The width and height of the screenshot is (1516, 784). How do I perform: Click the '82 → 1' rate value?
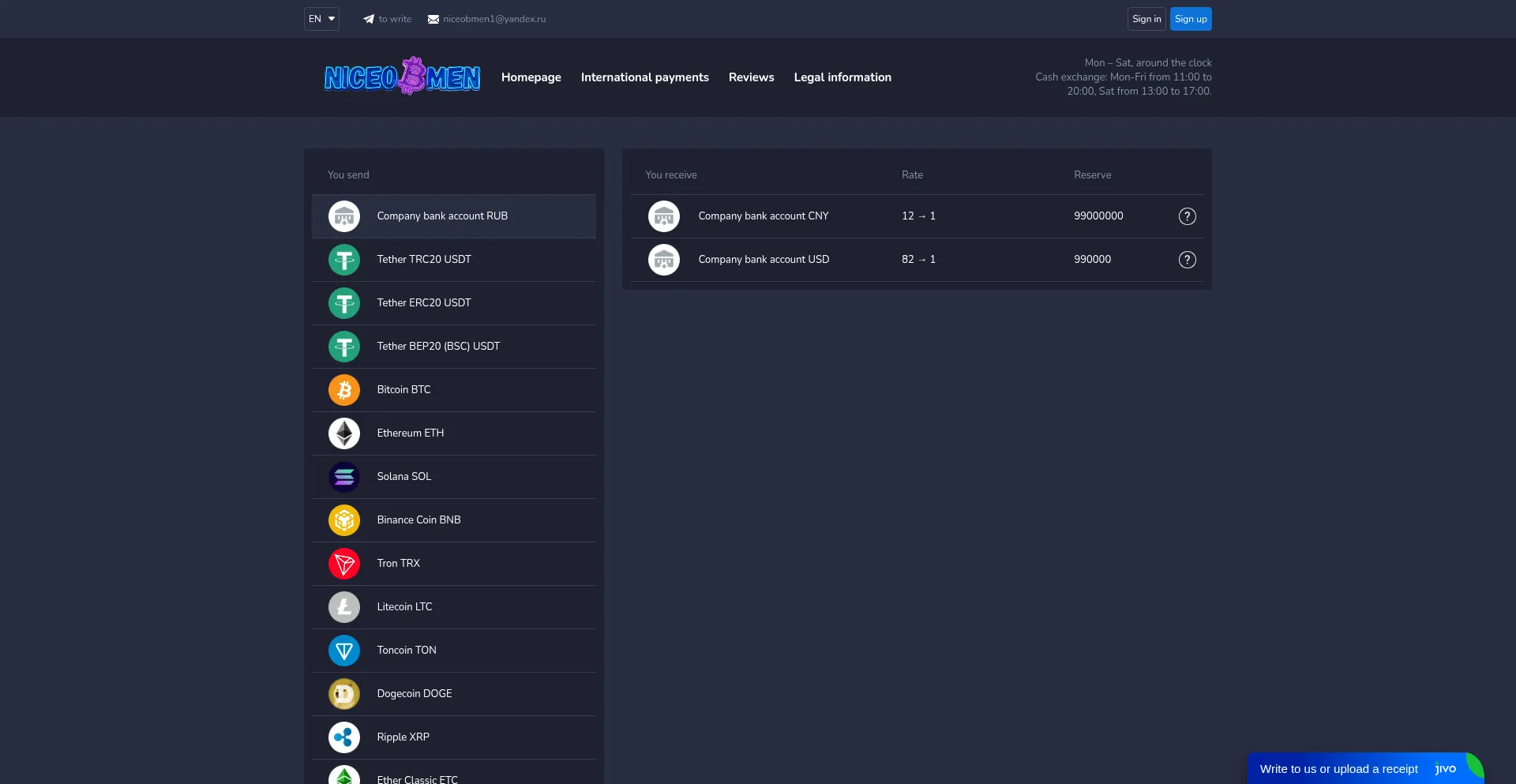[918, 260]
